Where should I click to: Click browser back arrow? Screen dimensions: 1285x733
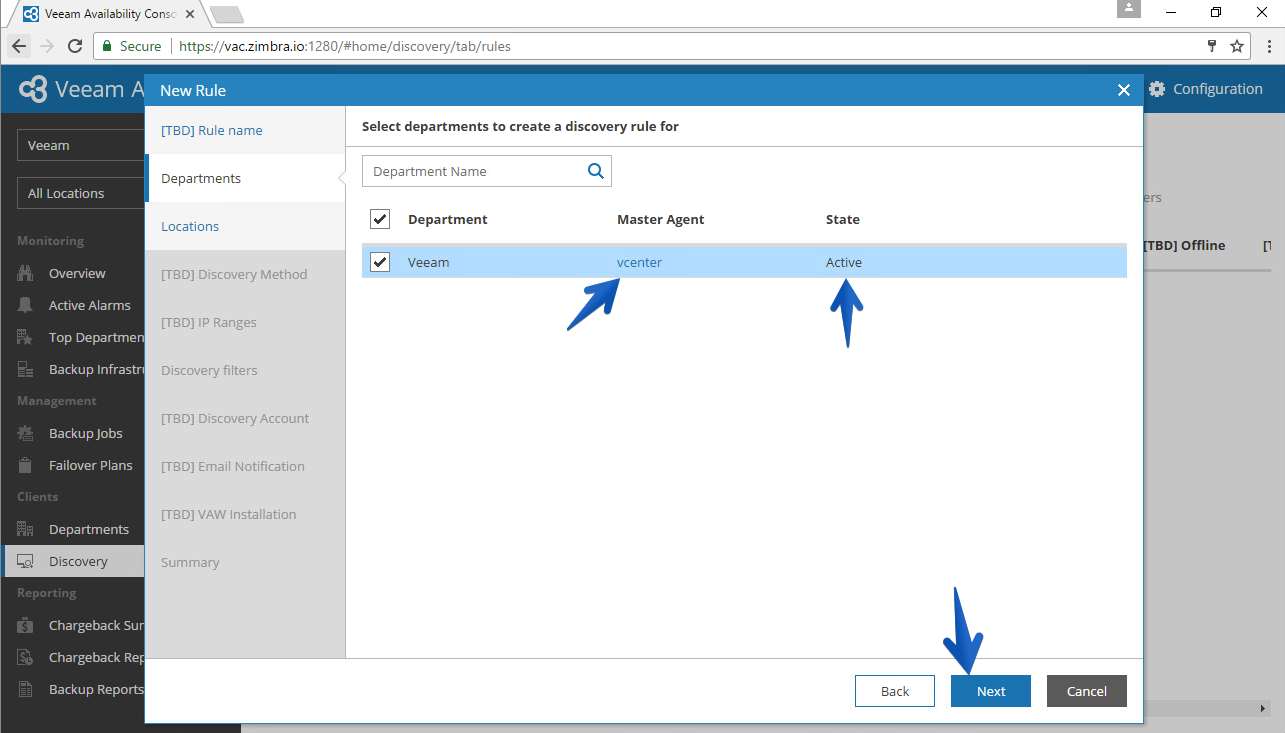19,46
